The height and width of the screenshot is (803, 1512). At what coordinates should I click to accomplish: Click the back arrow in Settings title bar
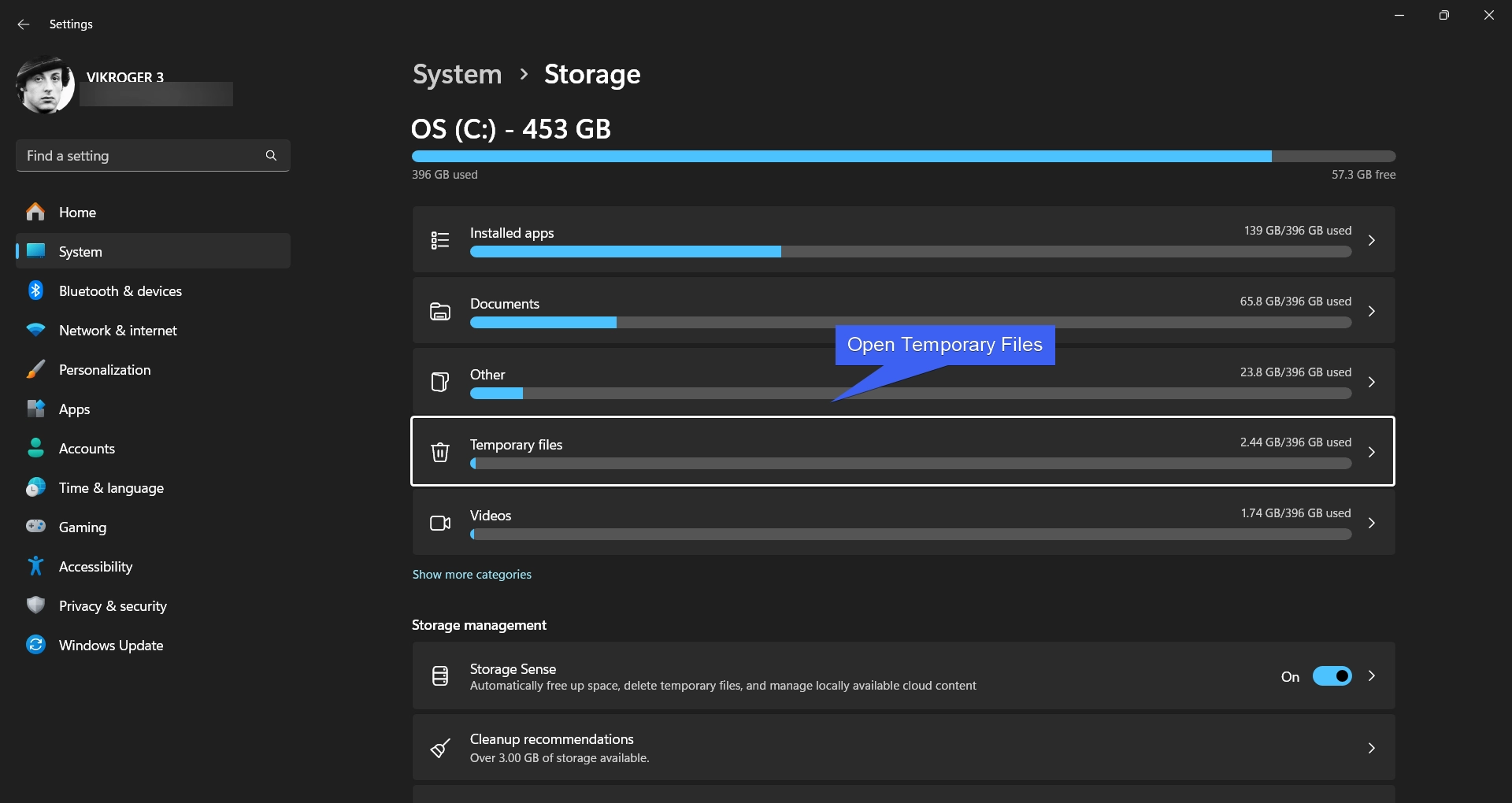point(24,24)
